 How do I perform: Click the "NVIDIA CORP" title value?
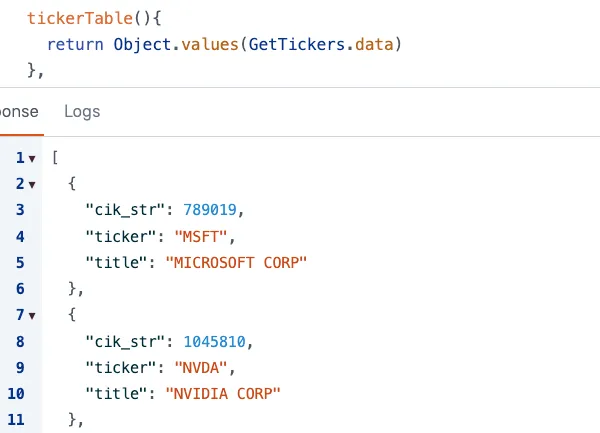[x=223, y=393]
